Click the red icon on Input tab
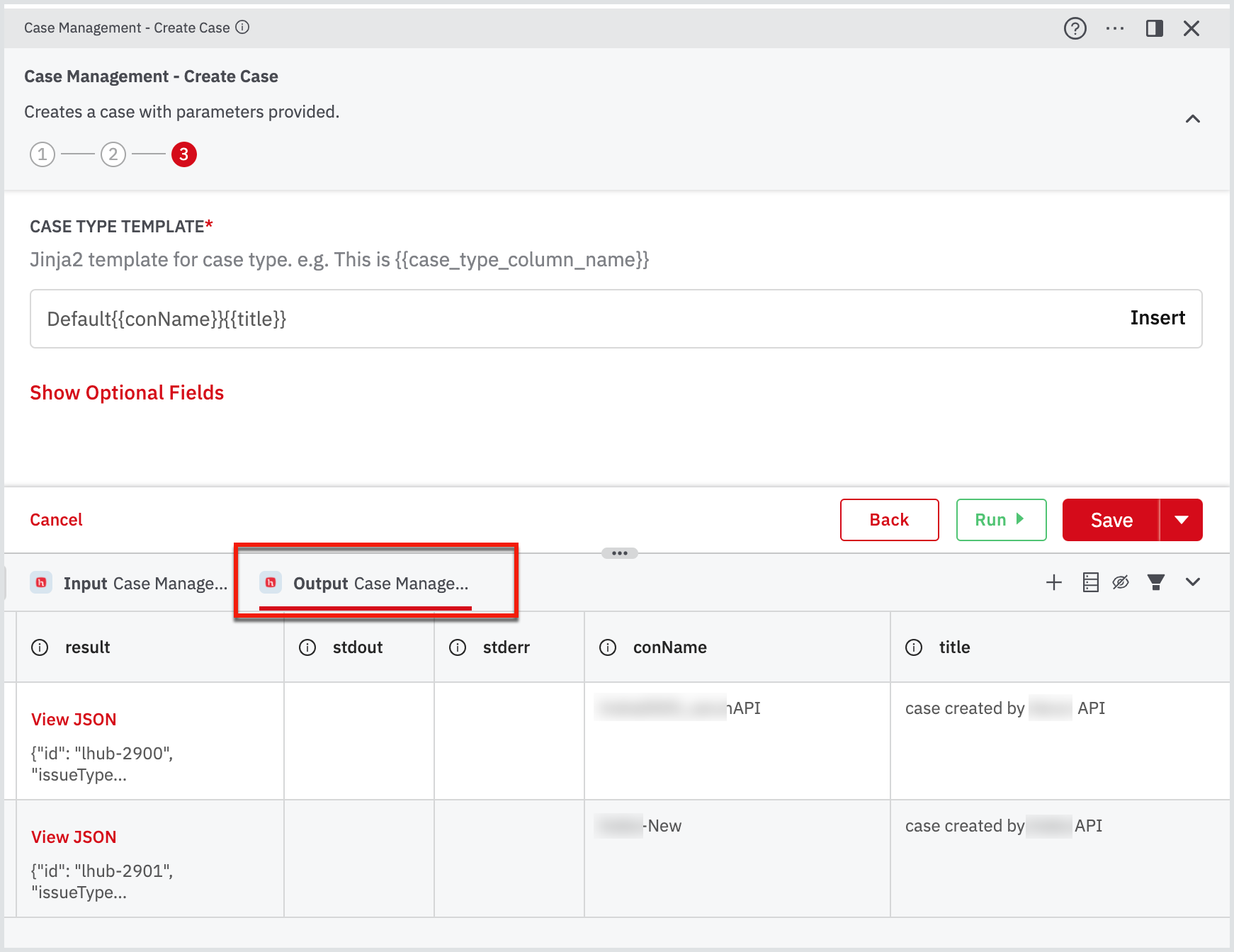This screenshot has width=1234, height=952. (41, 582)
